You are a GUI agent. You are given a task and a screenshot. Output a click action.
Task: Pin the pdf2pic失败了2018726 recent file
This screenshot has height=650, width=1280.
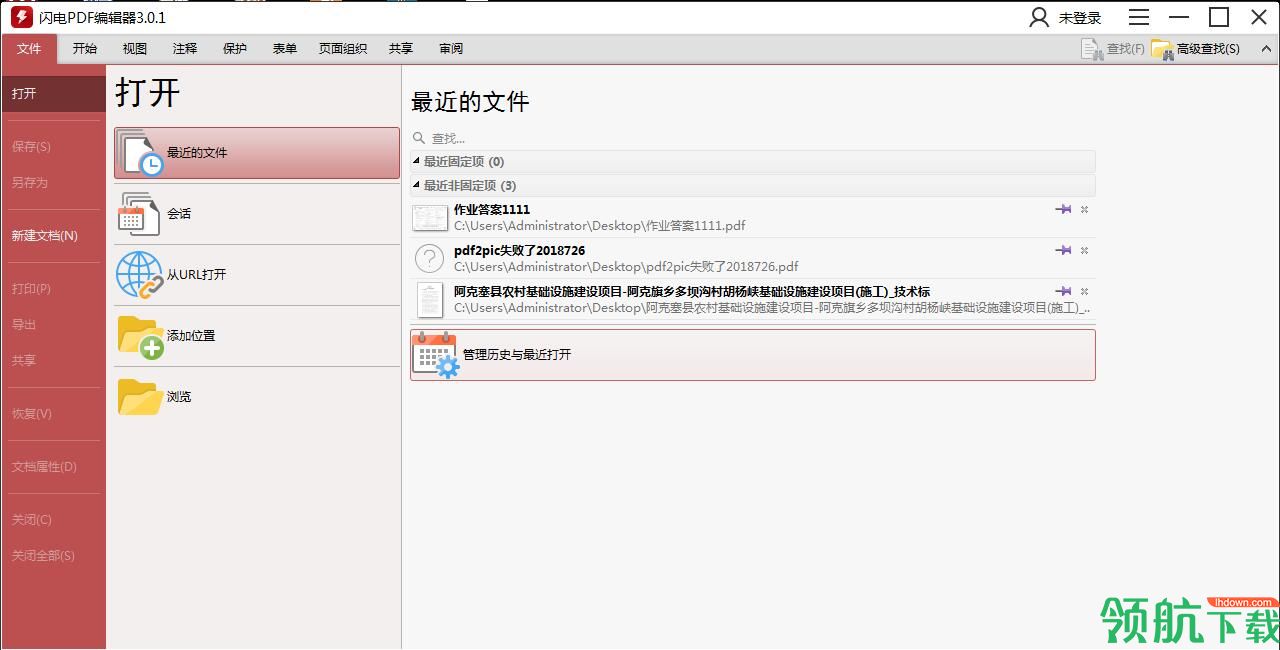1063,250
